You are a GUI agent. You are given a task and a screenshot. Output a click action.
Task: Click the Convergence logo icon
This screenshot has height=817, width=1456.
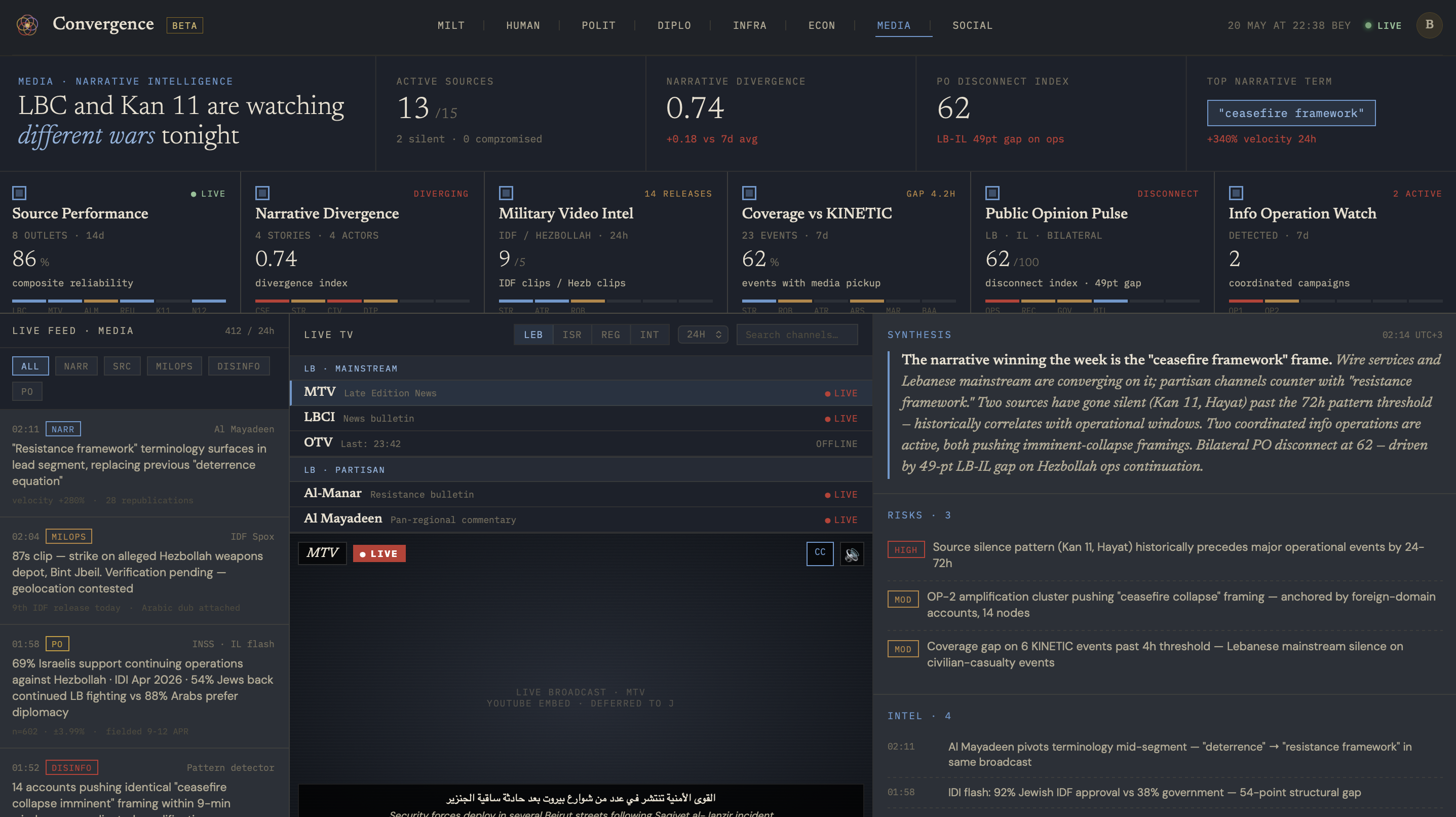click(x=26, y=25)
